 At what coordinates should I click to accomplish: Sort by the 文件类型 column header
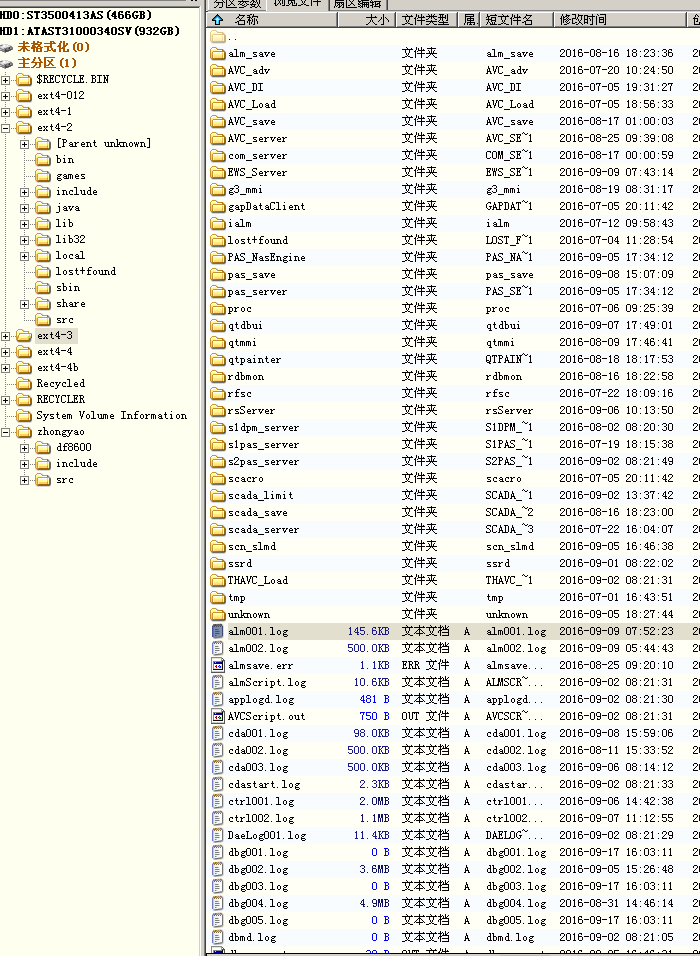[x=425, y=20]
